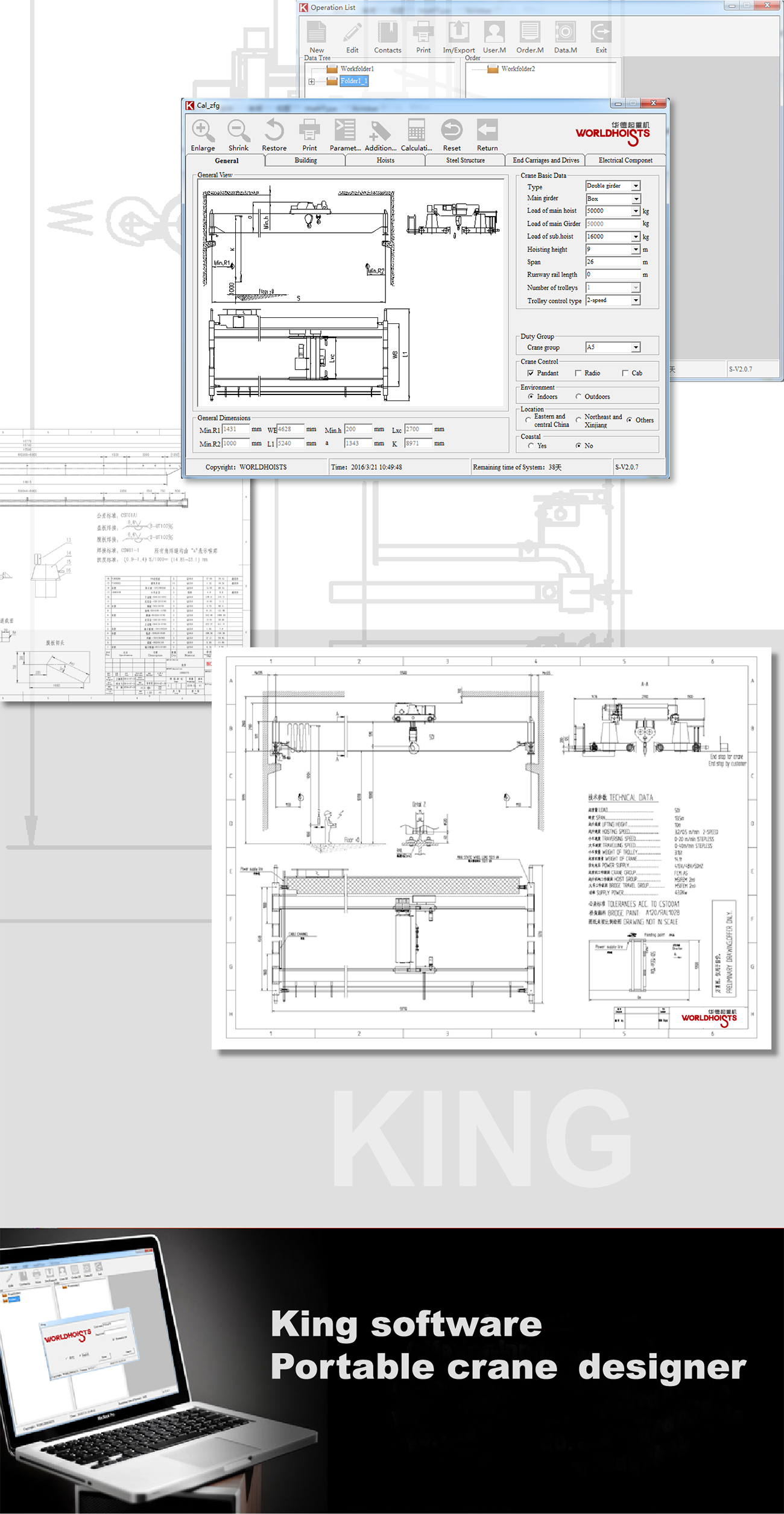The height and width of the screenshot is (1514, 784).
Task: Switch to the Hoists tab
Action: click(x=385, y=160)
